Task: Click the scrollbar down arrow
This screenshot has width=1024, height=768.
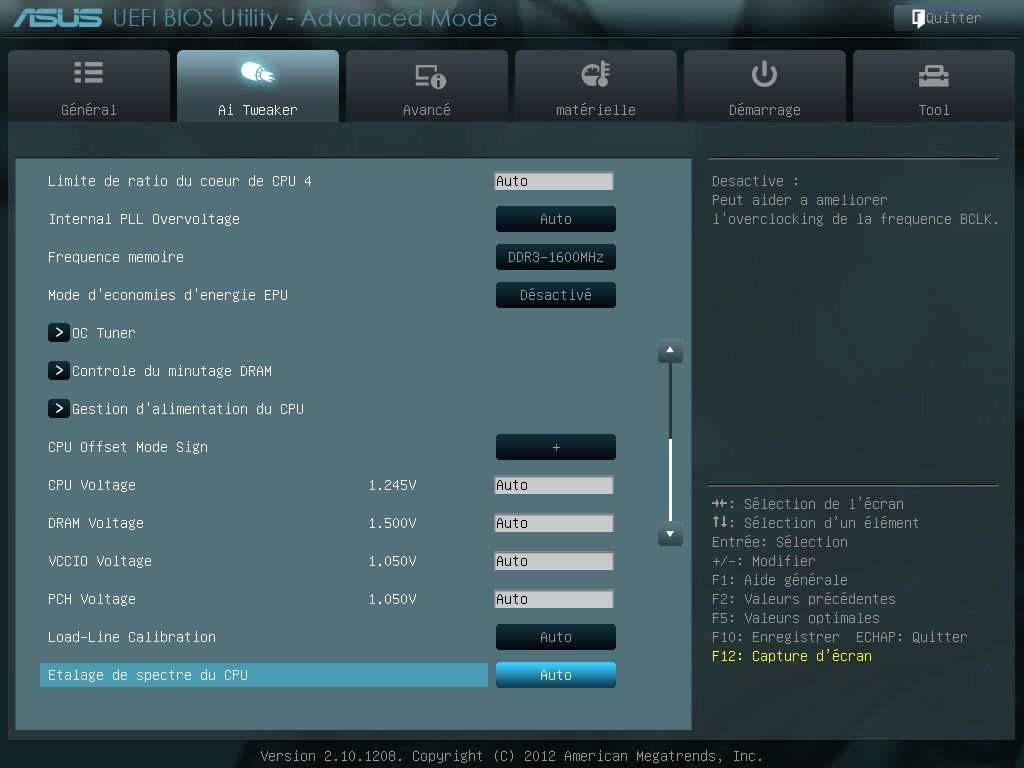Action: pos(670,535)
